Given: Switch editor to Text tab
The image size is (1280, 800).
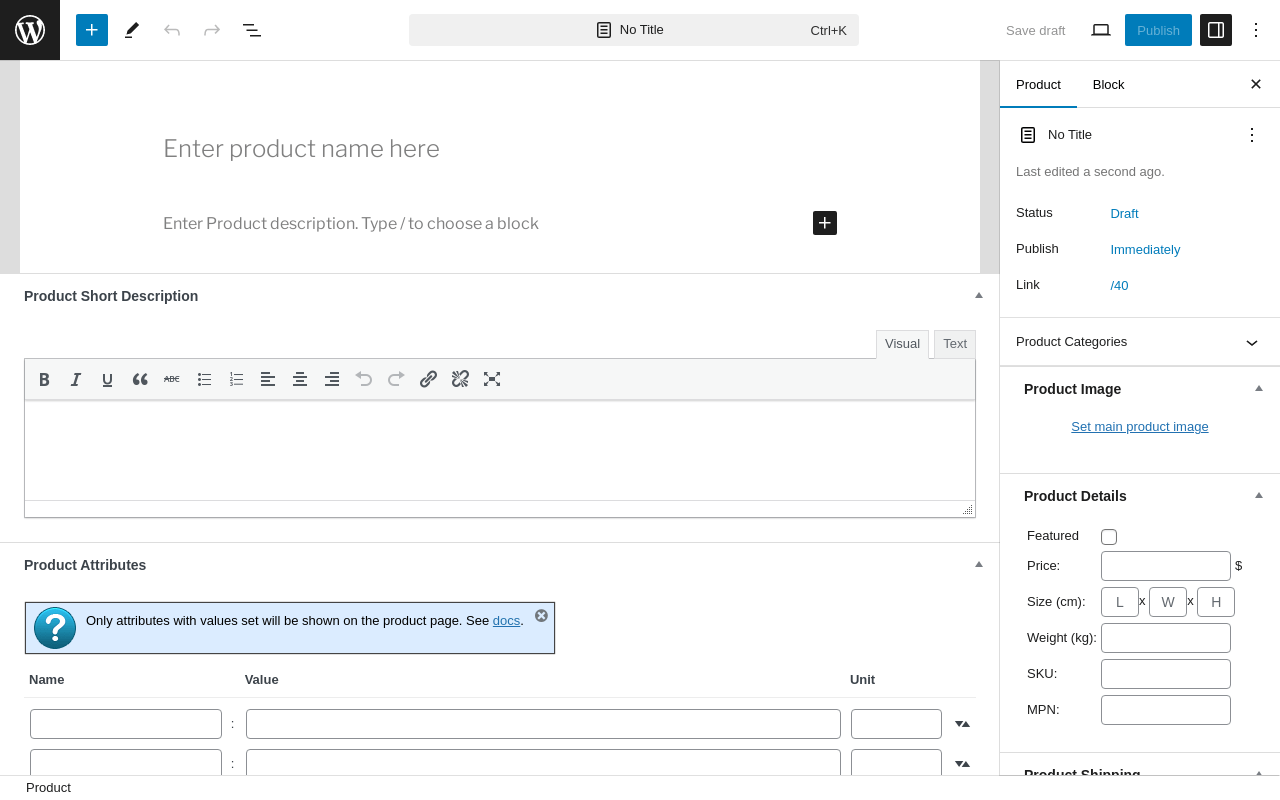Looking at the screenshot, I should pyautogui.click(x=955, y=344).
